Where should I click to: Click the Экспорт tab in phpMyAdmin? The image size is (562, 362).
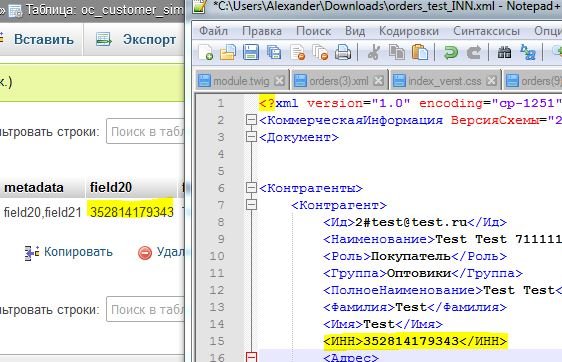coord(135,39)
